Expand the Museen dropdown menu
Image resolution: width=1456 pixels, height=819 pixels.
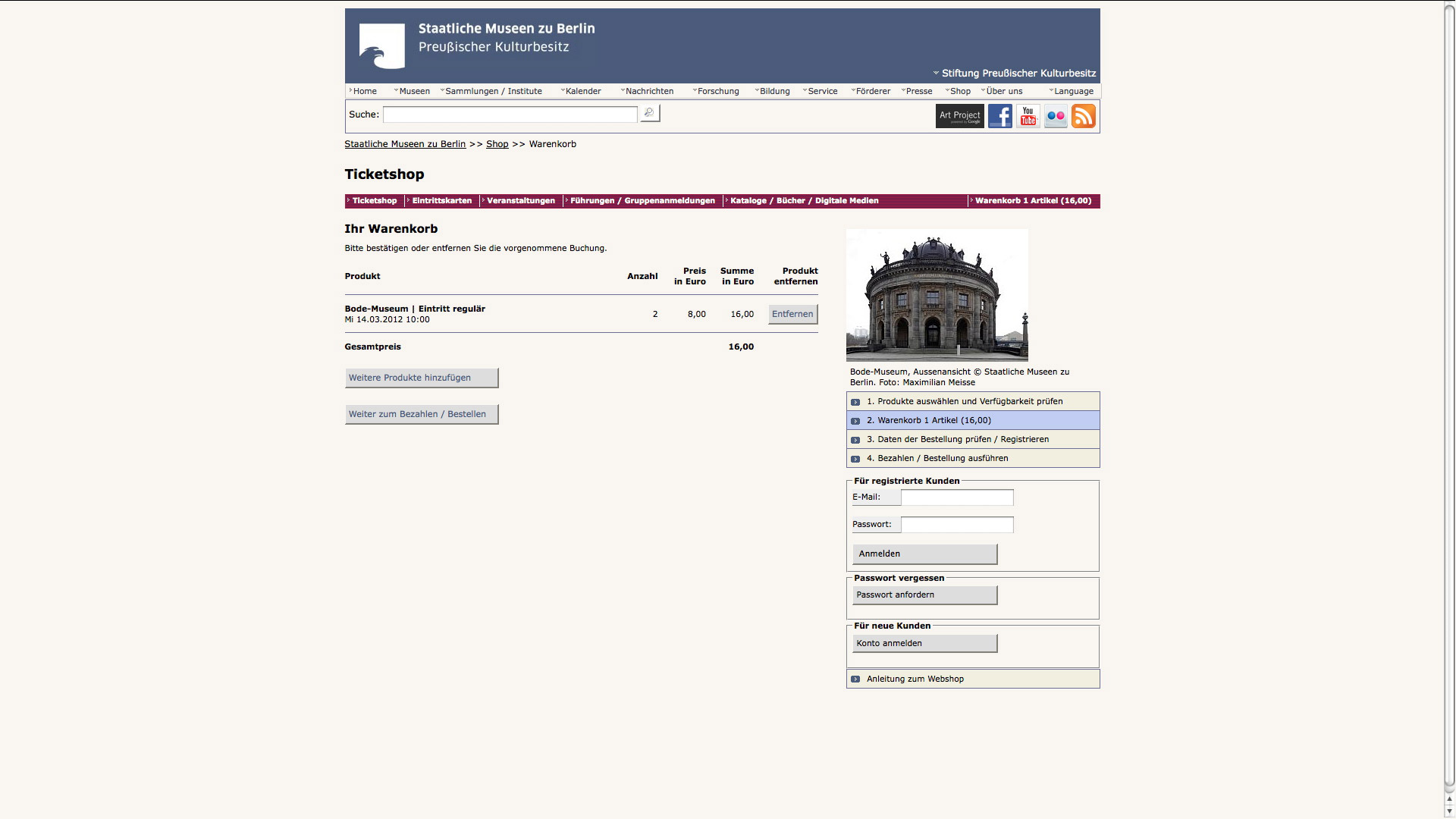pos(413,91)
